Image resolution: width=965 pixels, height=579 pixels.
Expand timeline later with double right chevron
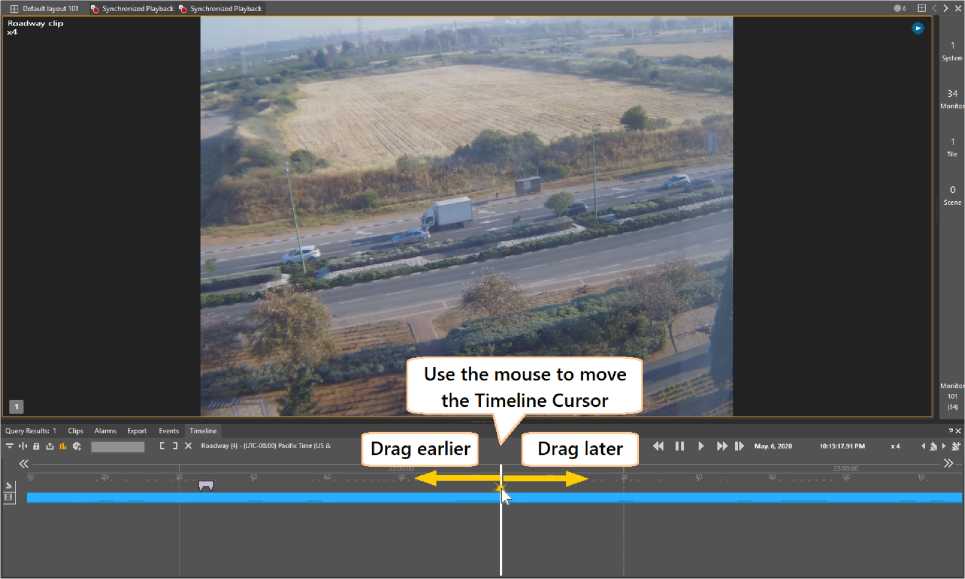(948, 464)
